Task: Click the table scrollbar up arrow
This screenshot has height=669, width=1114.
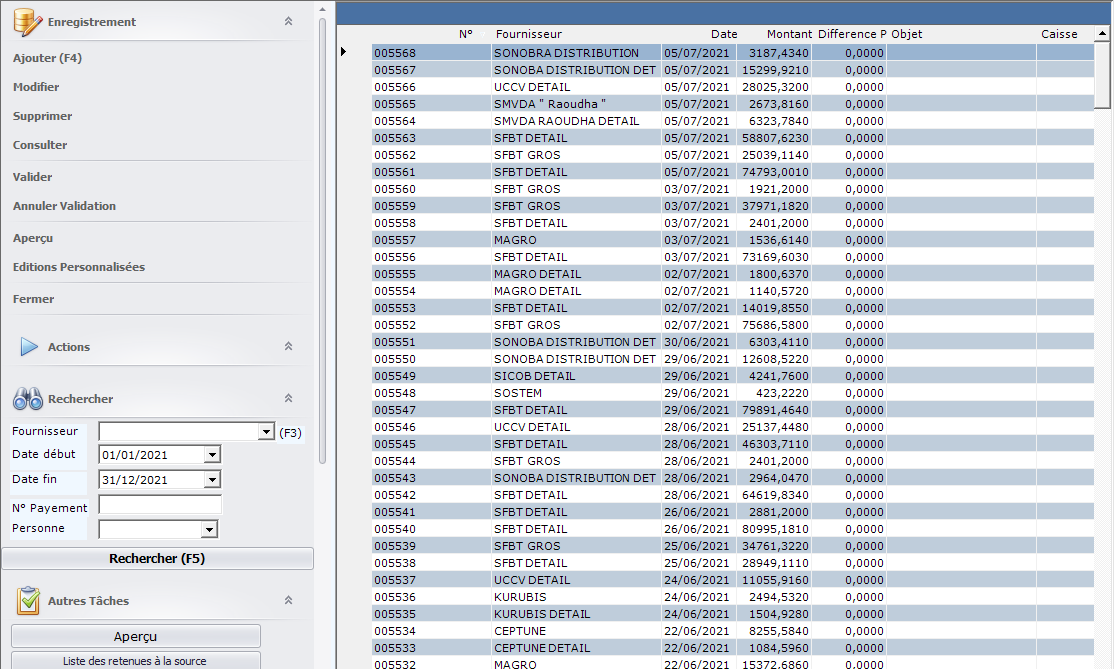Action: coord(1102,33)
